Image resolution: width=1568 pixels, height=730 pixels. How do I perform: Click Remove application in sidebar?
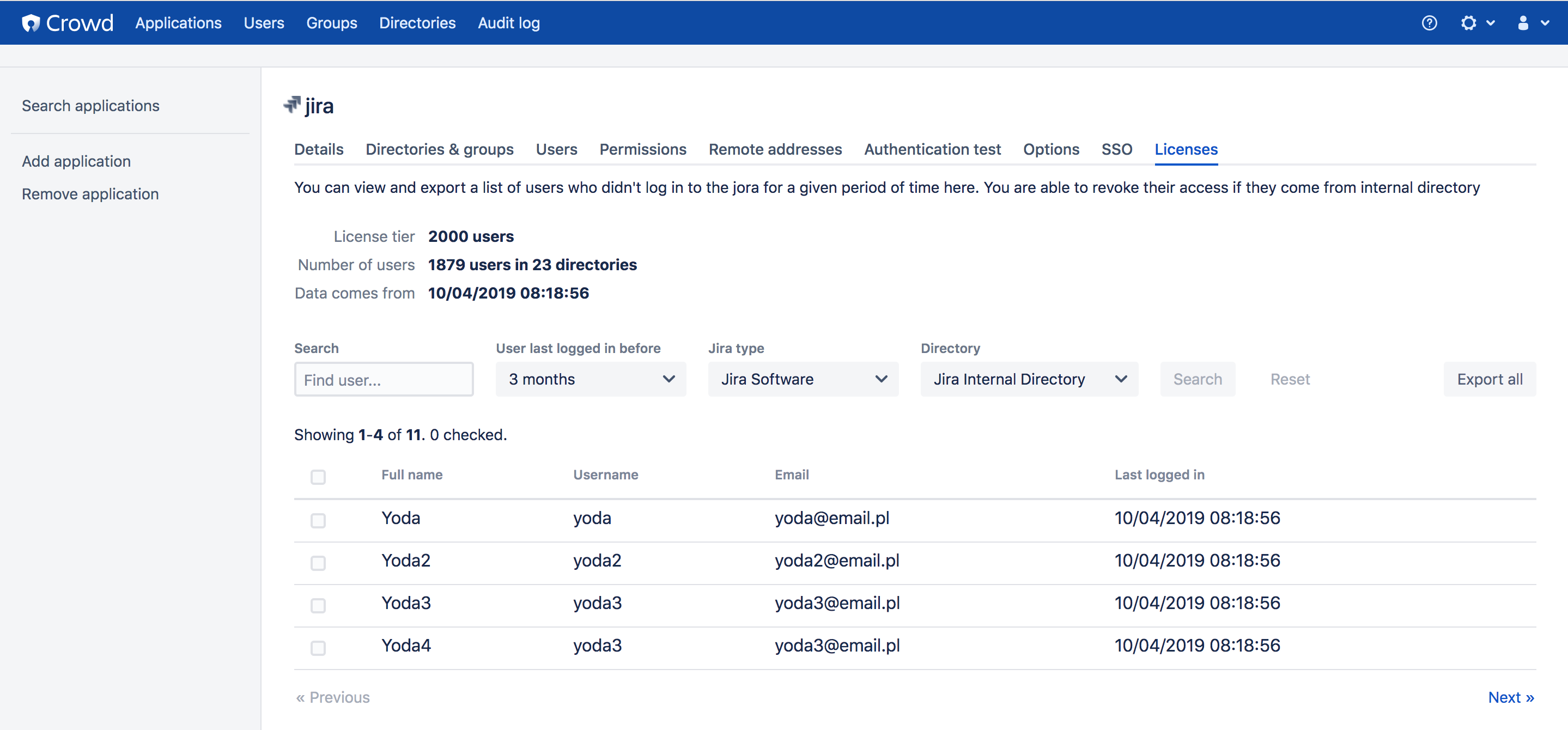coord(90,193)
